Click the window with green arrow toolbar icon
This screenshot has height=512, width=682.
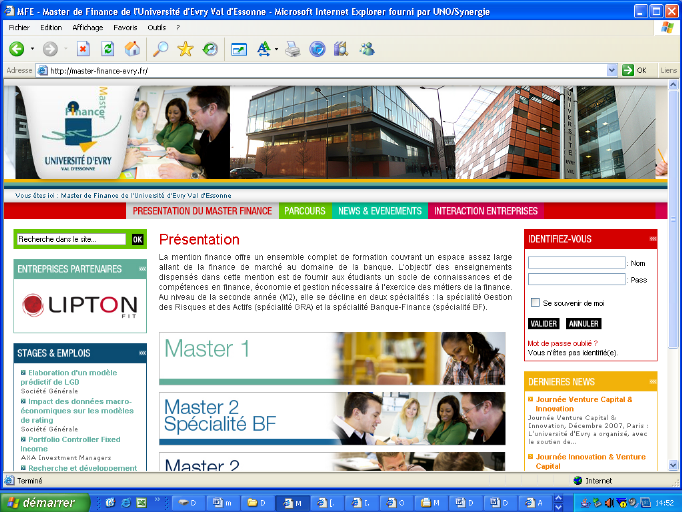tap(239, 50)
